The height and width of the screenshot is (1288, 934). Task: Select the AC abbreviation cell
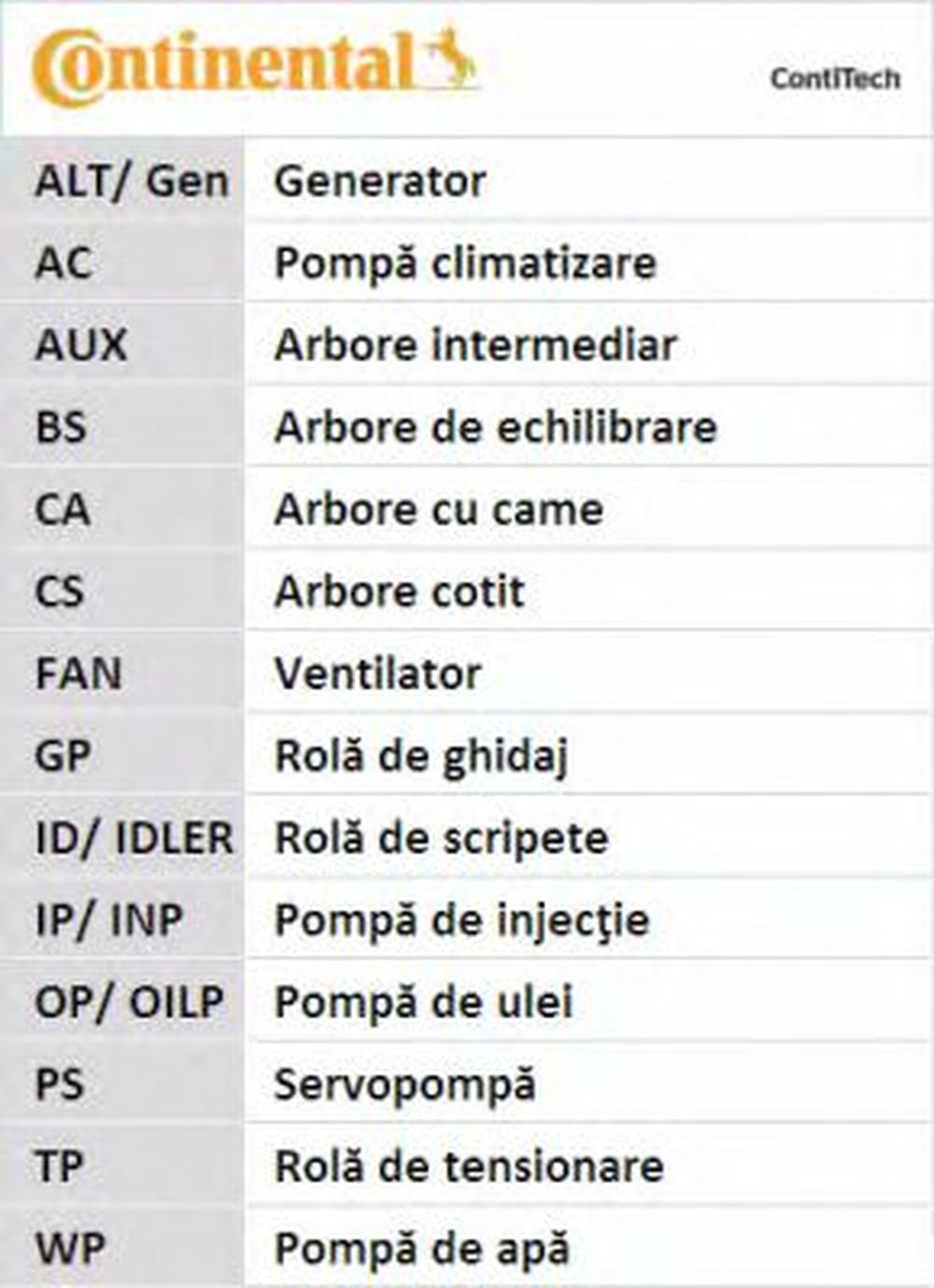tap(64, 263)
